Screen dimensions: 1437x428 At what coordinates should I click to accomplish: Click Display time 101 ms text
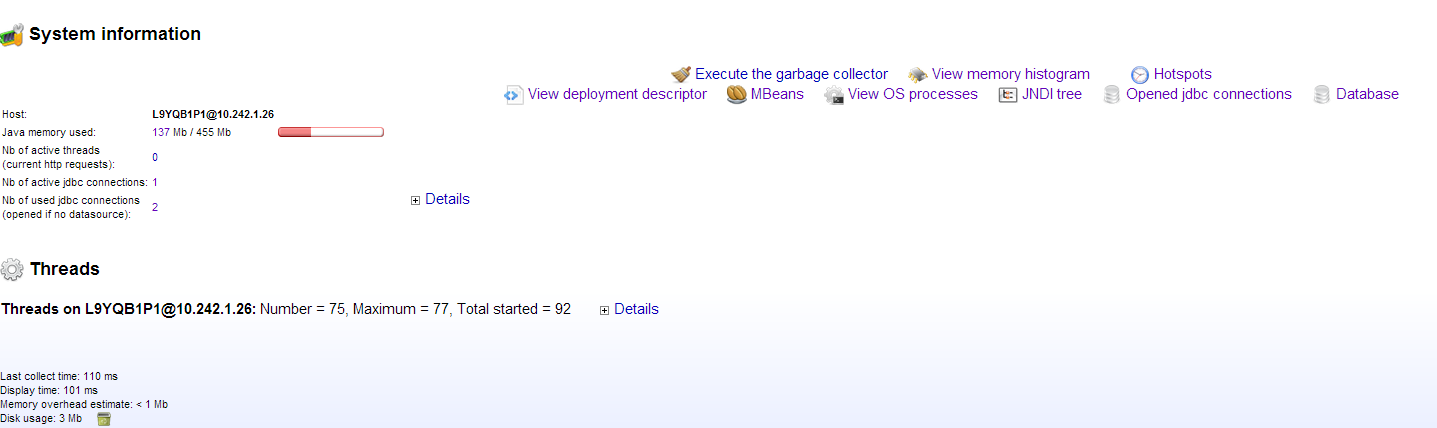(x=49, y=390)
